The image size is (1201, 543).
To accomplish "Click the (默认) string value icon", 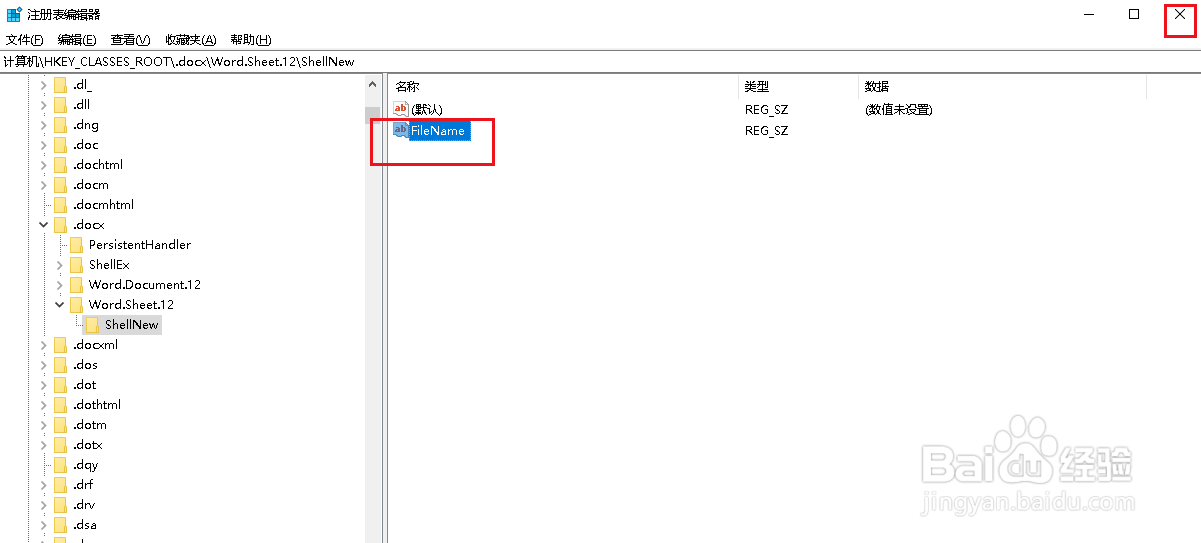I will [x=401, y=109].
